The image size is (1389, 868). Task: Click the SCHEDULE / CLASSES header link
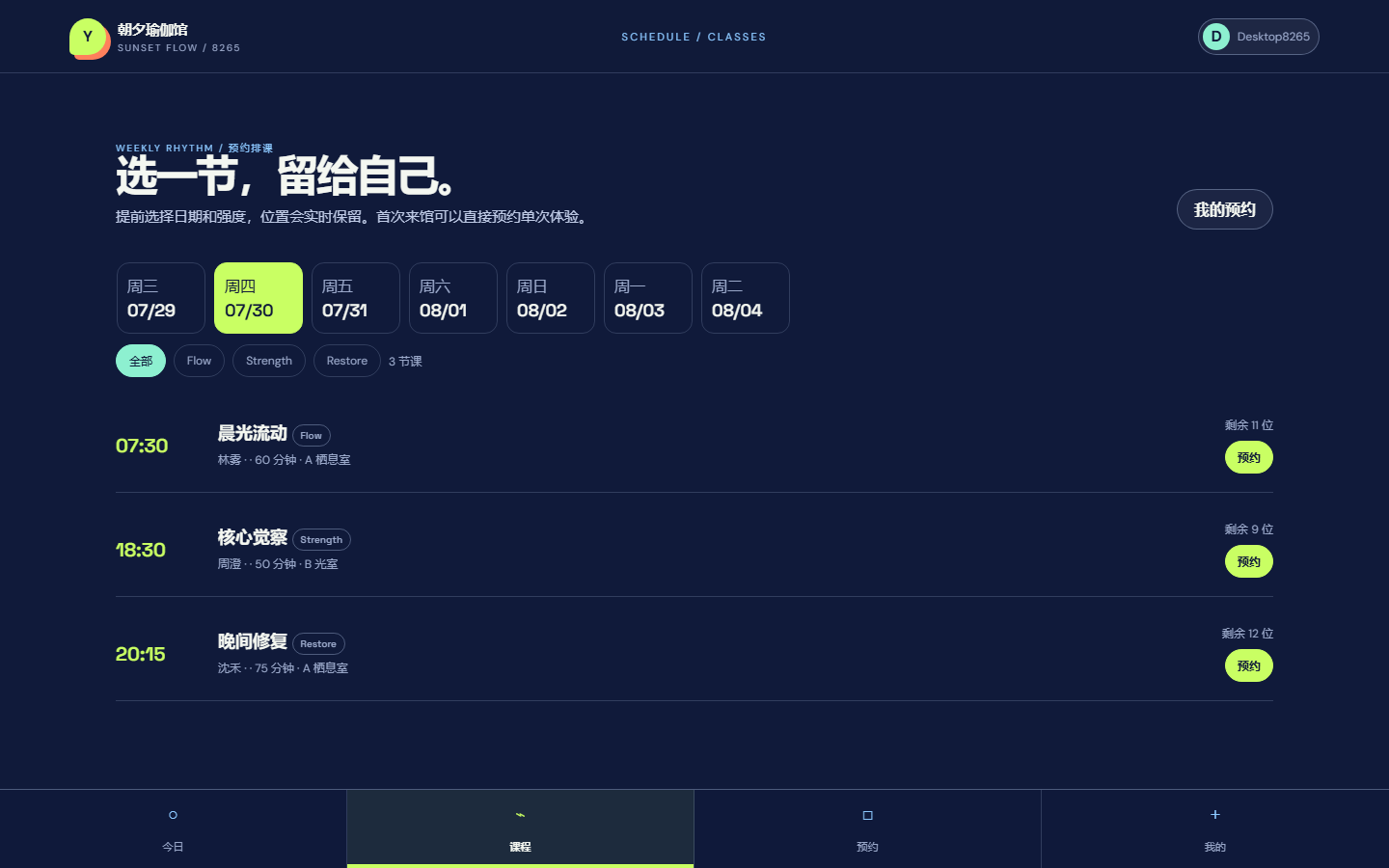click(694, 37)
